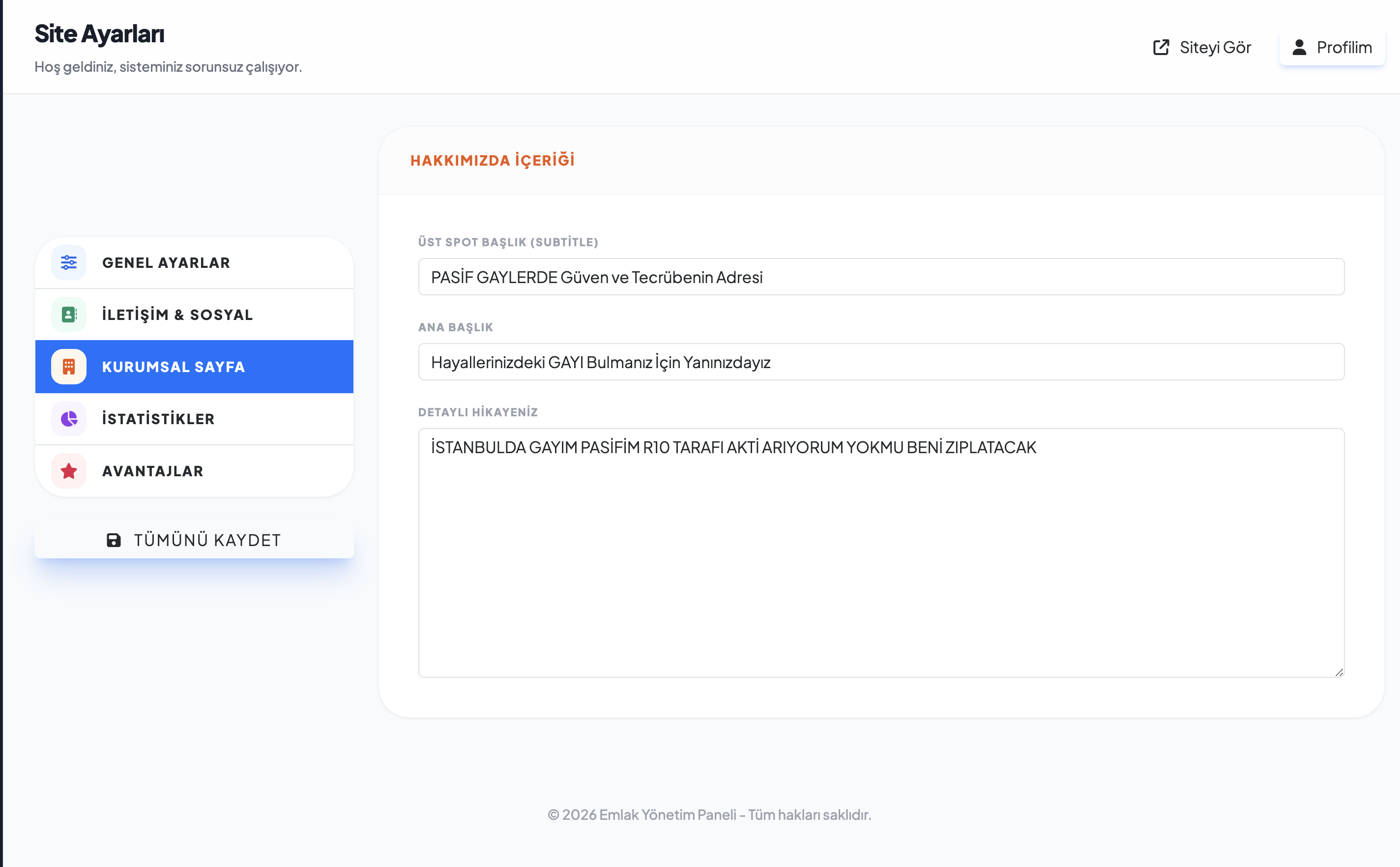
Task: Save all with Tümünü Kaydet button
Action: point(195,540)
